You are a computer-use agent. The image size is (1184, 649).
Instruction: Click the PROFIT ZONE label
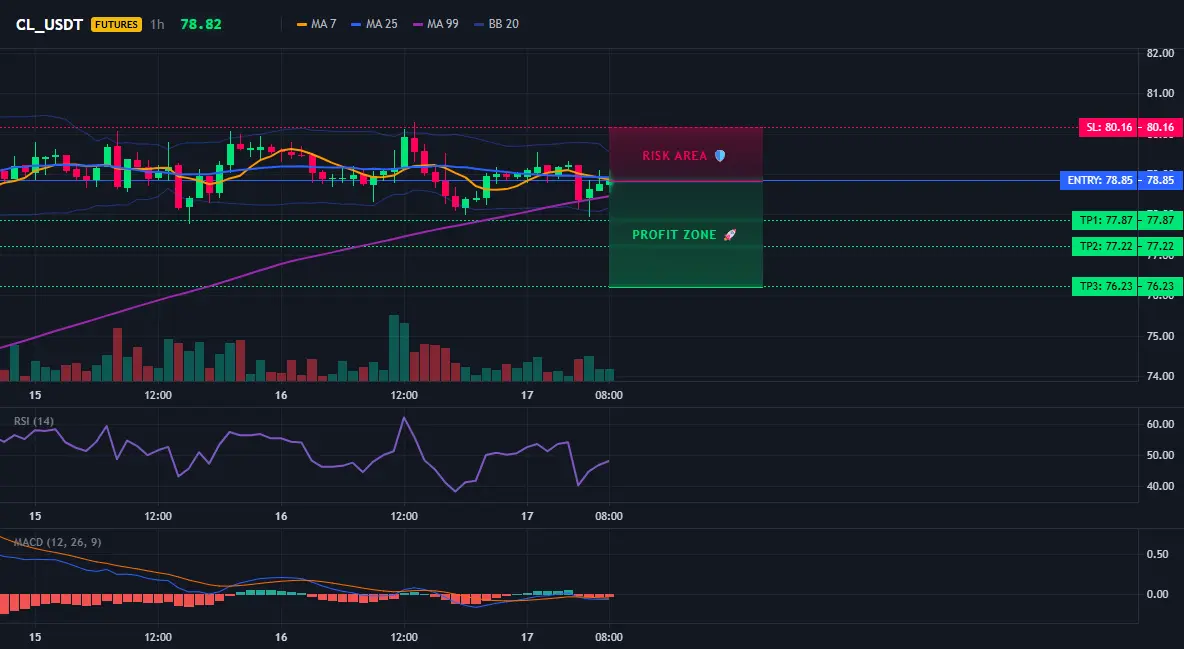pyautogui.click(x=674, y=235)
